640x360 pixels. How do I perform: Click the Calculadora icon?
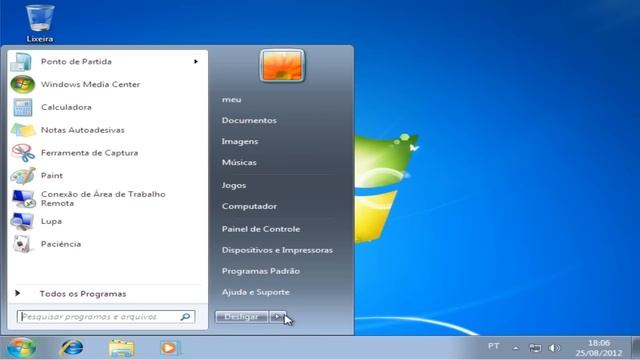click(x=22, y=107)
